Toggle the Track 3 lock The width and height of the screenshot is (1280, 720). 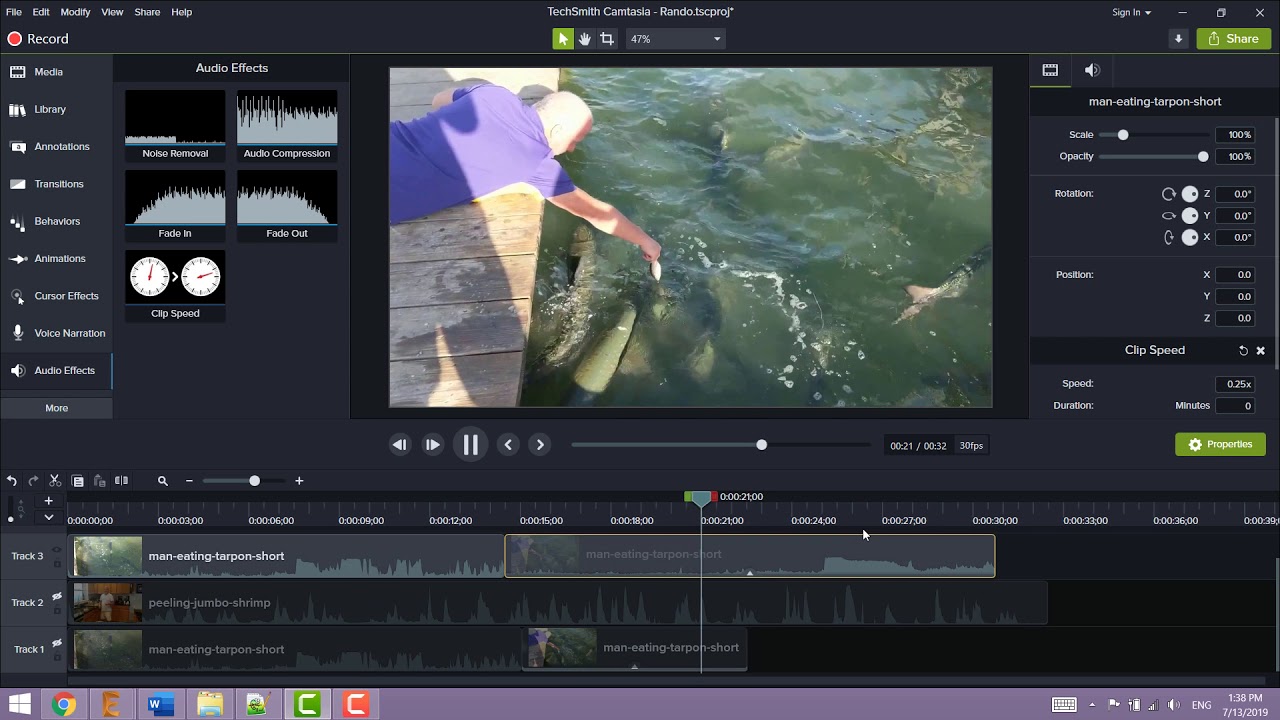click(57, 562)
